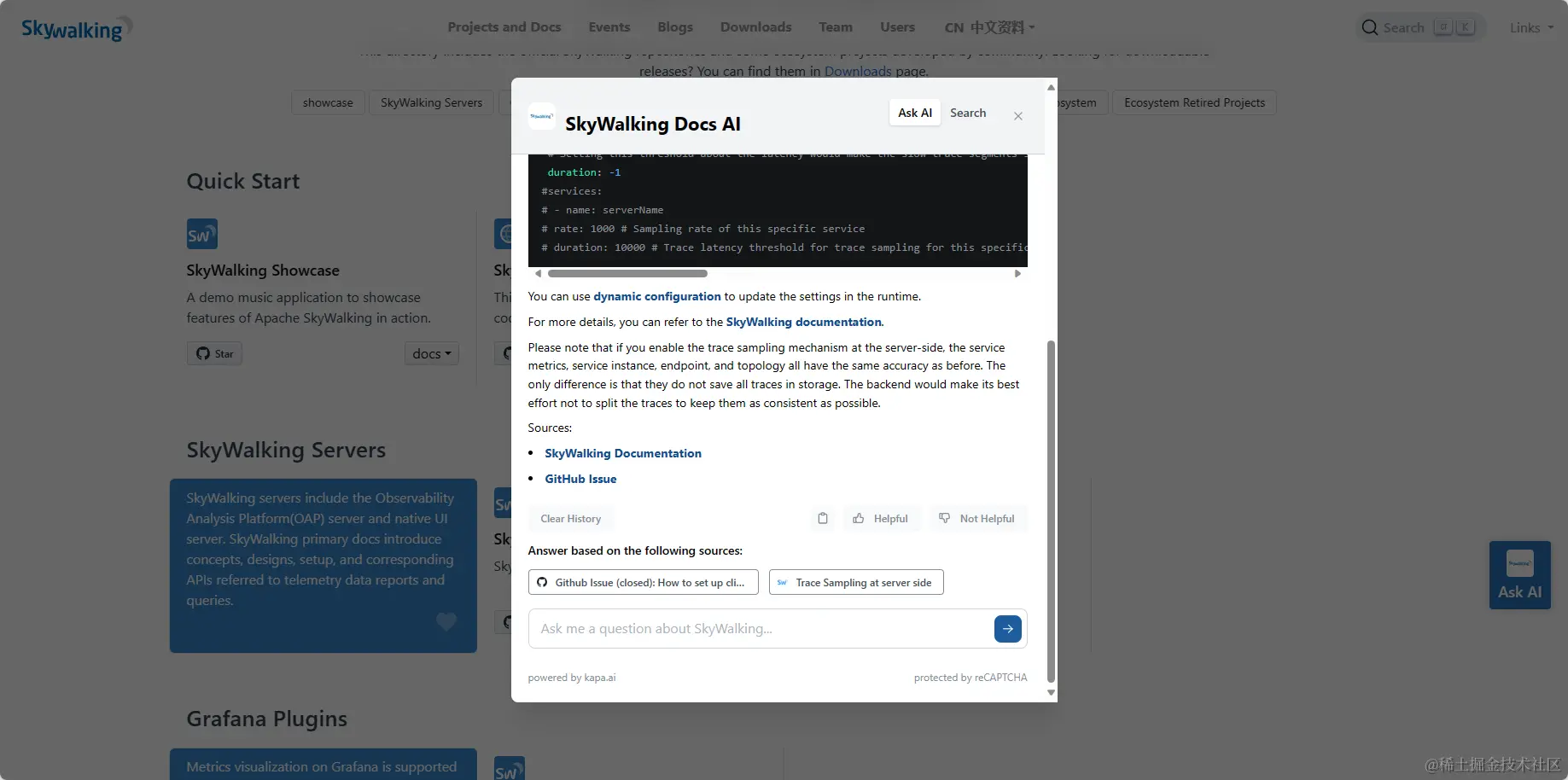Click the SkyWalking Docs AI logo icon
The height and width of the screenshot is (780, 1568).
(542, 116)
